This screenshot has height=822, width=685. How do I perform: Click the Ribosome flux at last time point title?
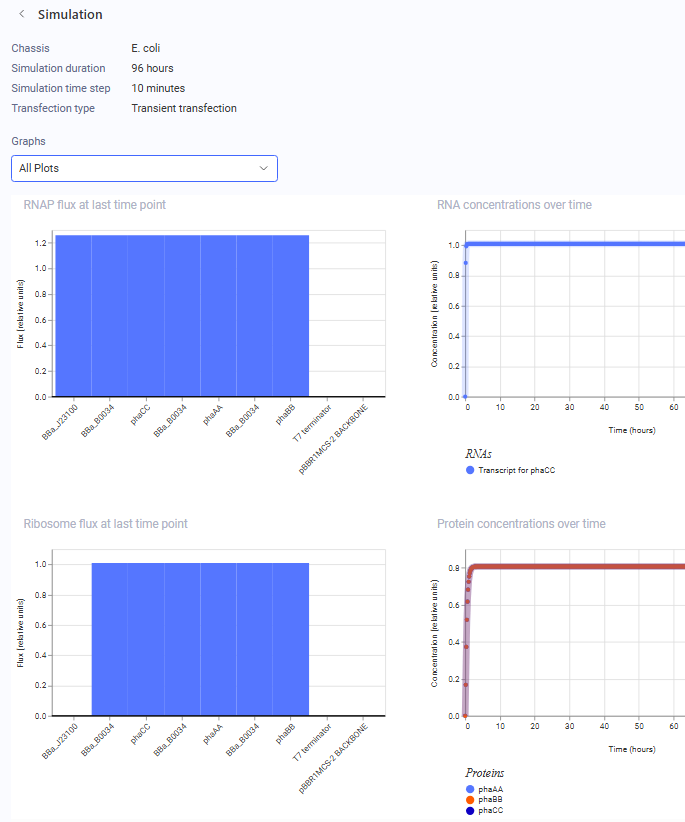click(105, 524)
